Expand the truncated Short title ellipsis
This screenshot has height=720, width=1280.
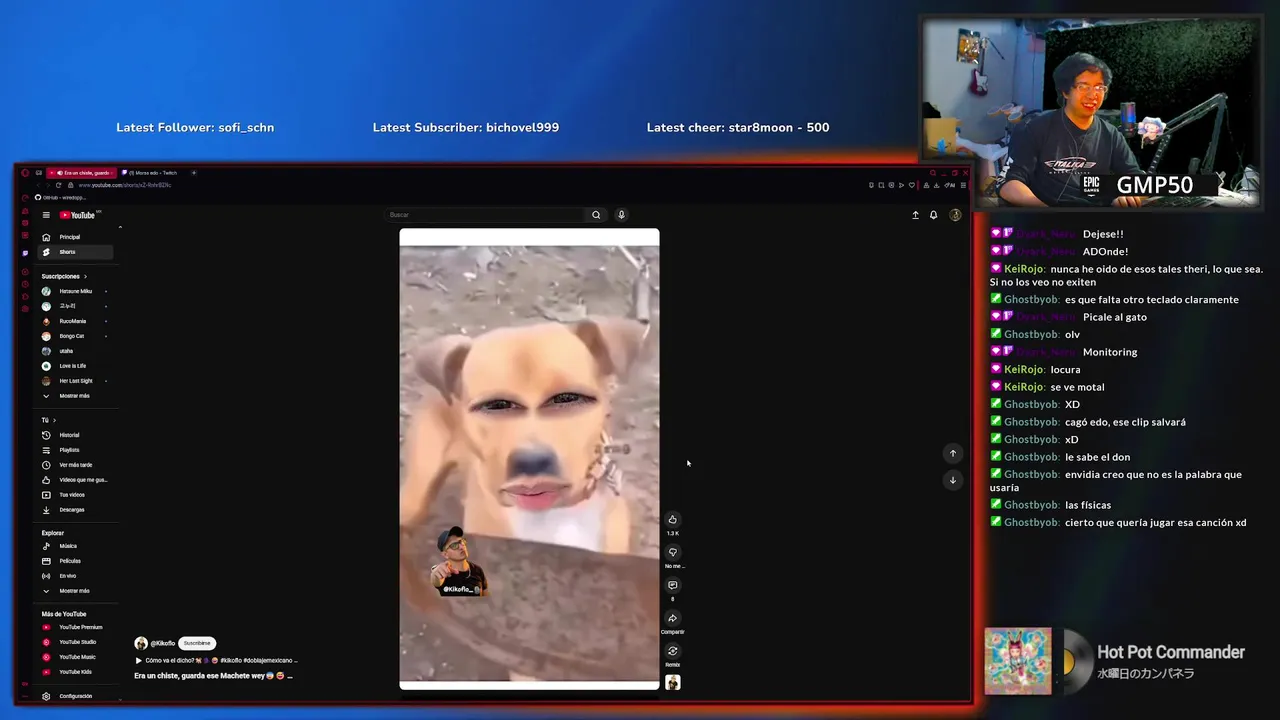(x=290, y=676)
